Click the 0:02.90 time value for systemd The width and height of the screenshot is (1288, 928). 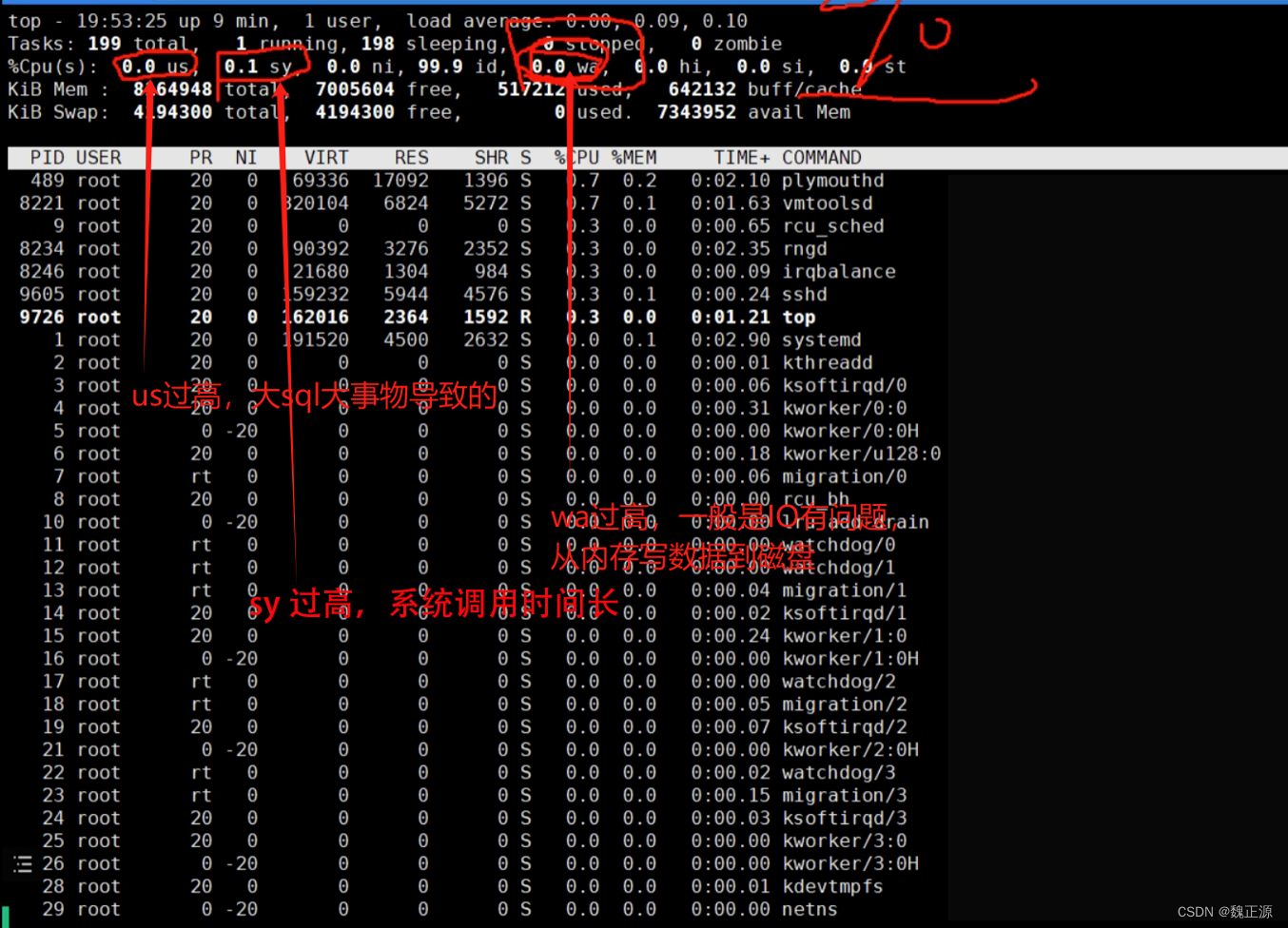coord(731,340)
